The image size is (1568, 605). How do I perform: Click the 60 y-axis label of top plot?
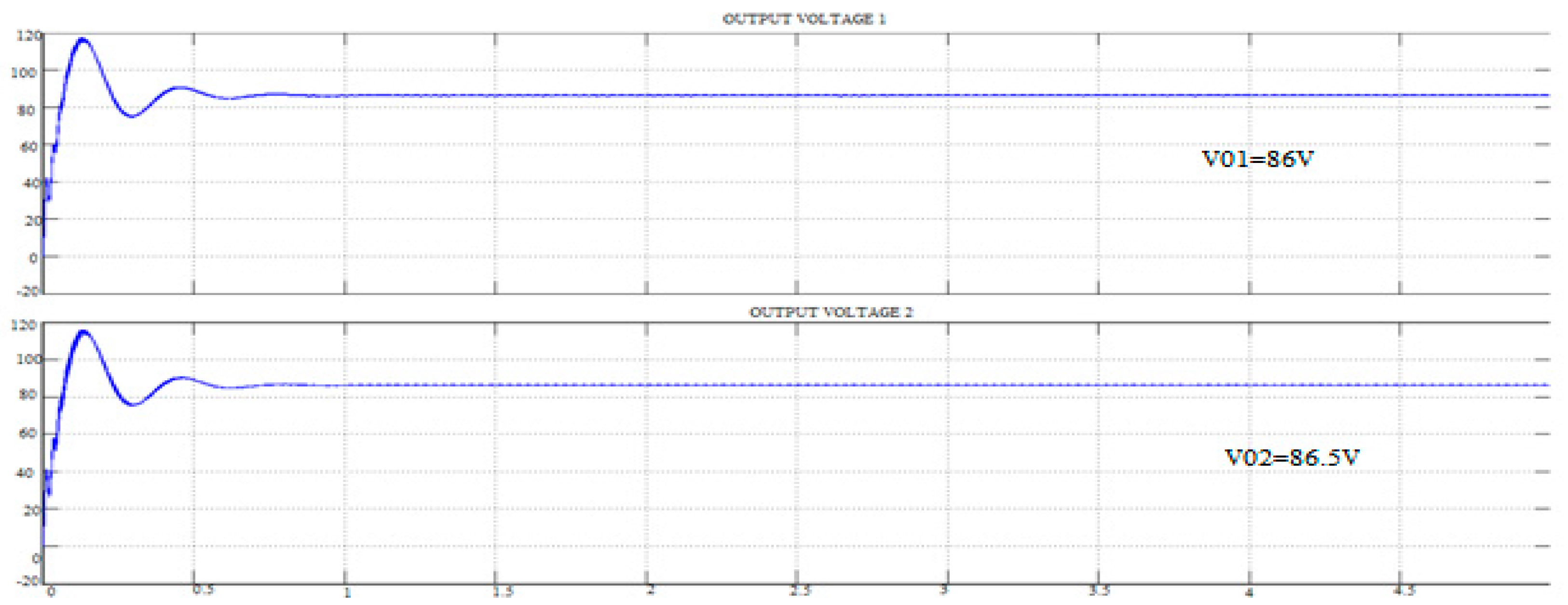[x=28, y=147]
